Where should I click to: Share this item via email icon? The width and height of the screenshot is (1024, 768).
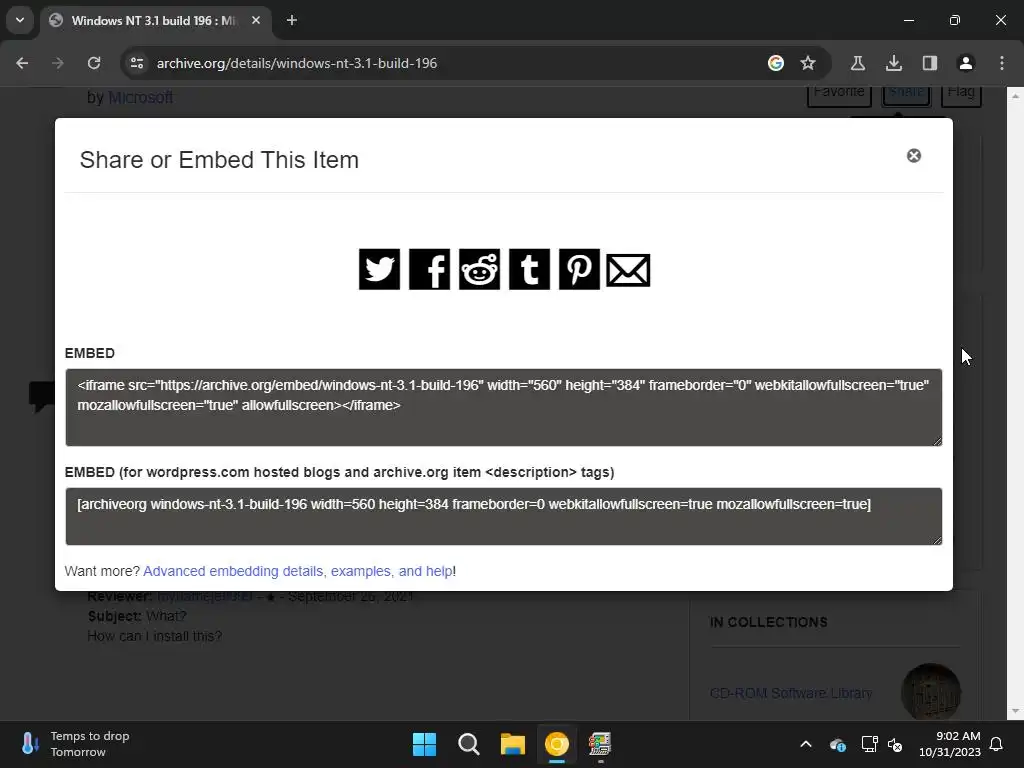pos(628,270)
